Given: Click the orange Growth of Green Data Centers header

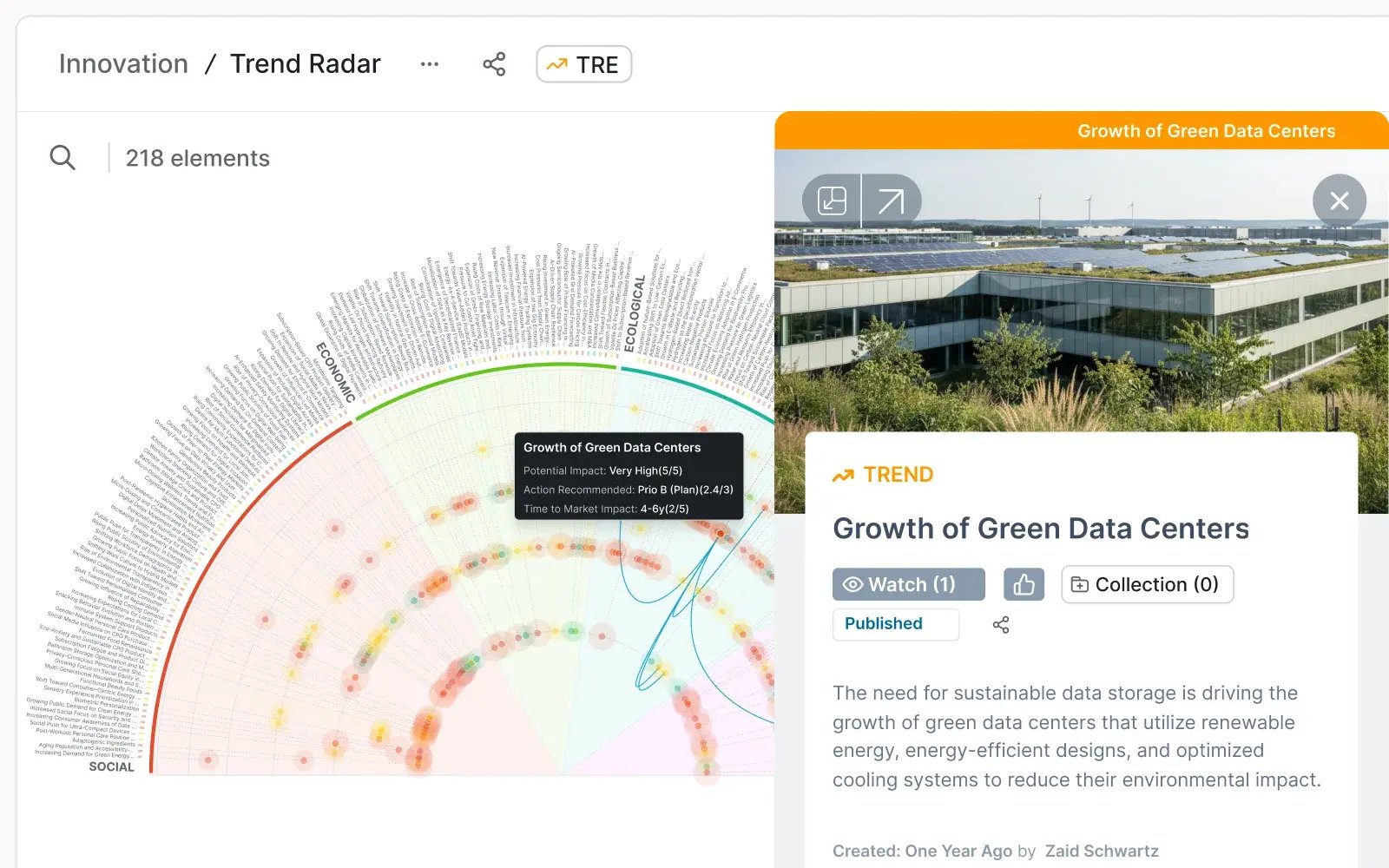Looking at the screenshot, I should 1082,130.
